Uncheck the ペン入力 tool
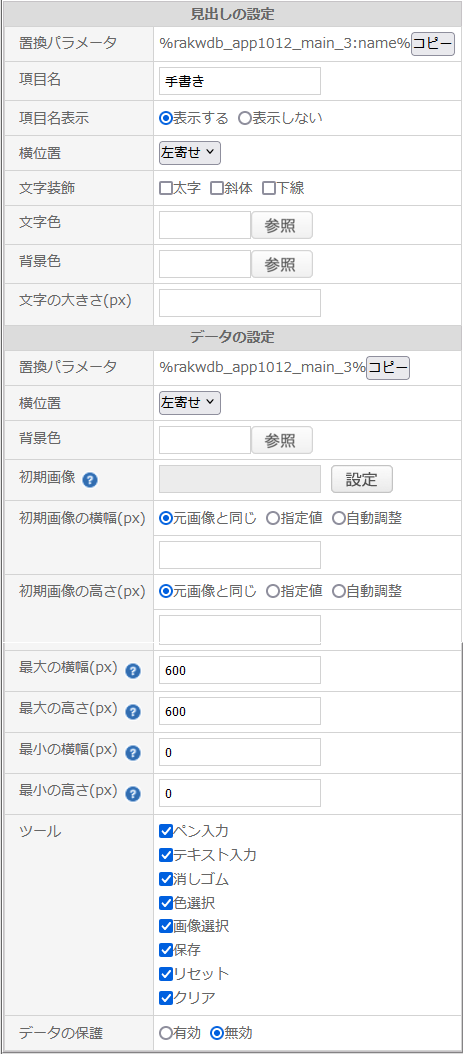Viewport: 463px width, 1055px height. click(x=166, y=831)
